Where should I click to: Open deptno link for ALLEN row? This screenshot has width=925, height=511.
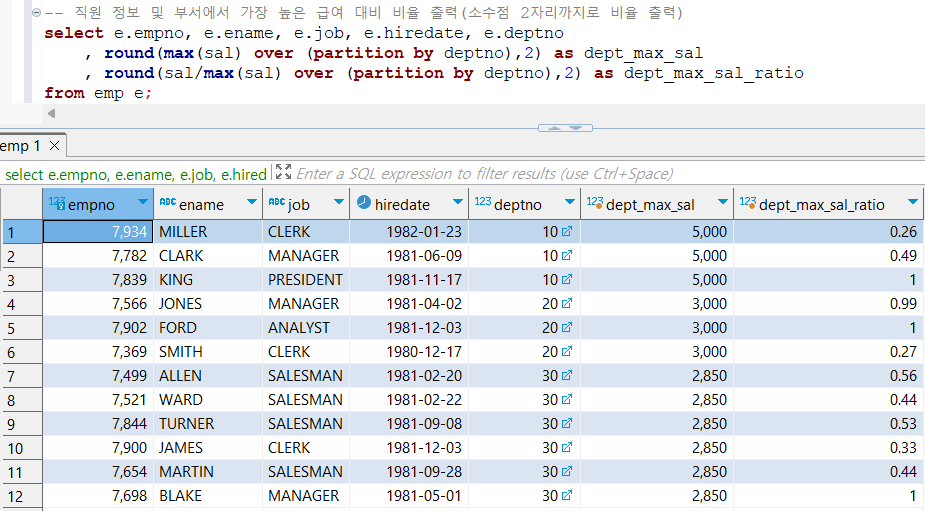click(567, 375)
